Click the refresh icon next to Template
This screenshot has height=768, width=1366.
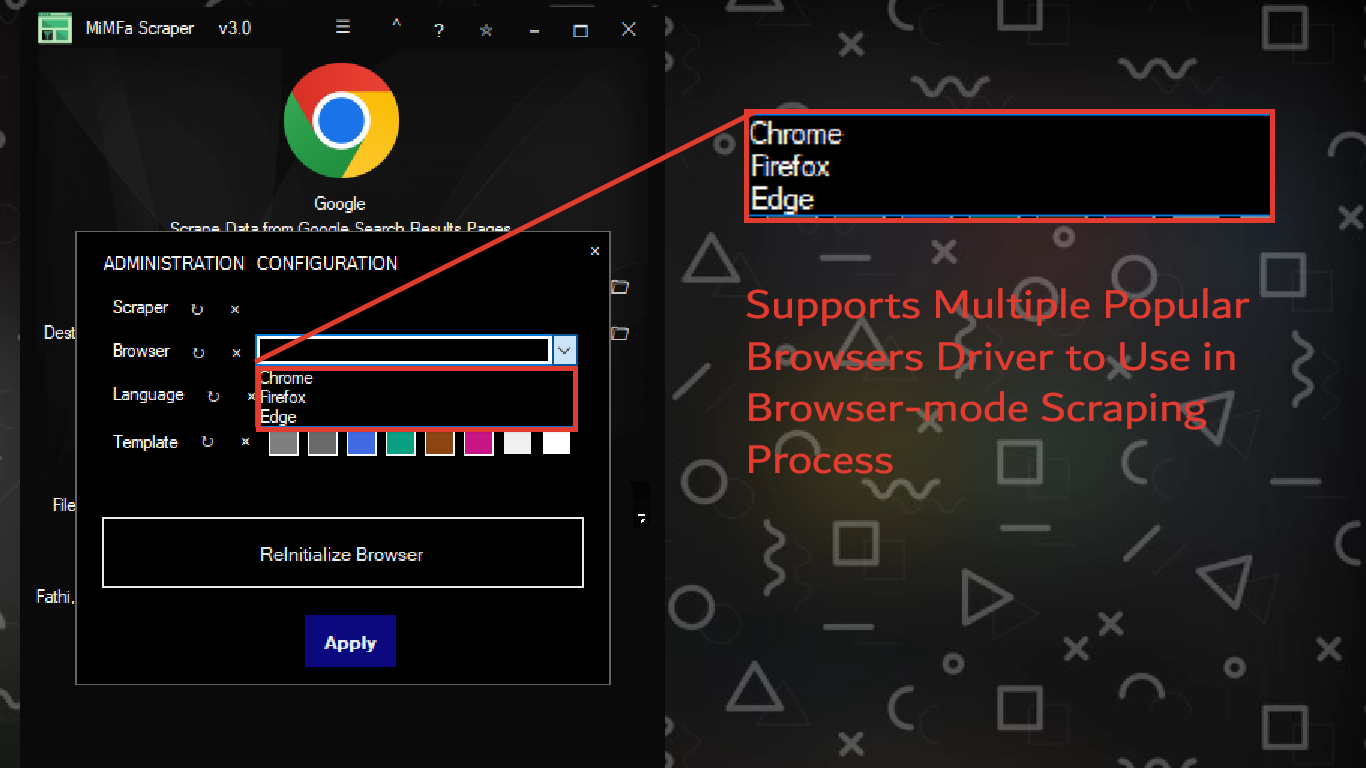click(x=207, y=442)
